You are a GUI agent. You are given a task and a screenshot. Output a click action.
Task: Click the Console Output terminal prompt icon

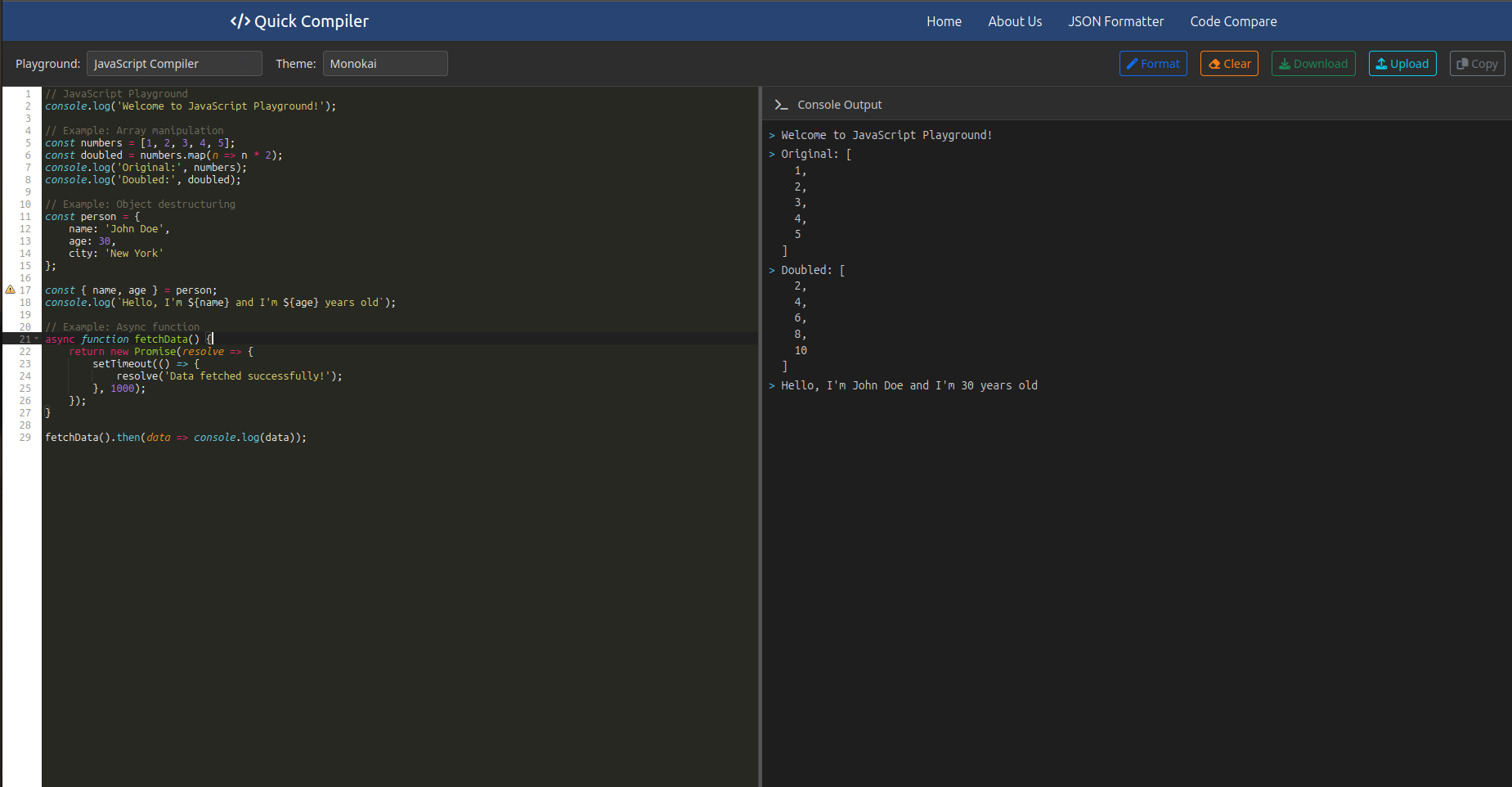click(x=781, y=105)
